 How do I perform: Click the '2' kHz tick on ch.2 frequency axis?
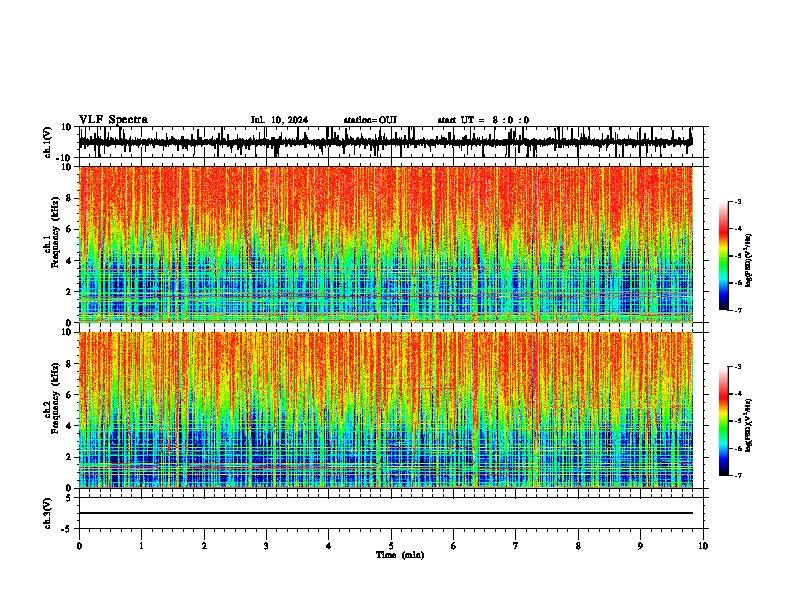coord(70,457)
